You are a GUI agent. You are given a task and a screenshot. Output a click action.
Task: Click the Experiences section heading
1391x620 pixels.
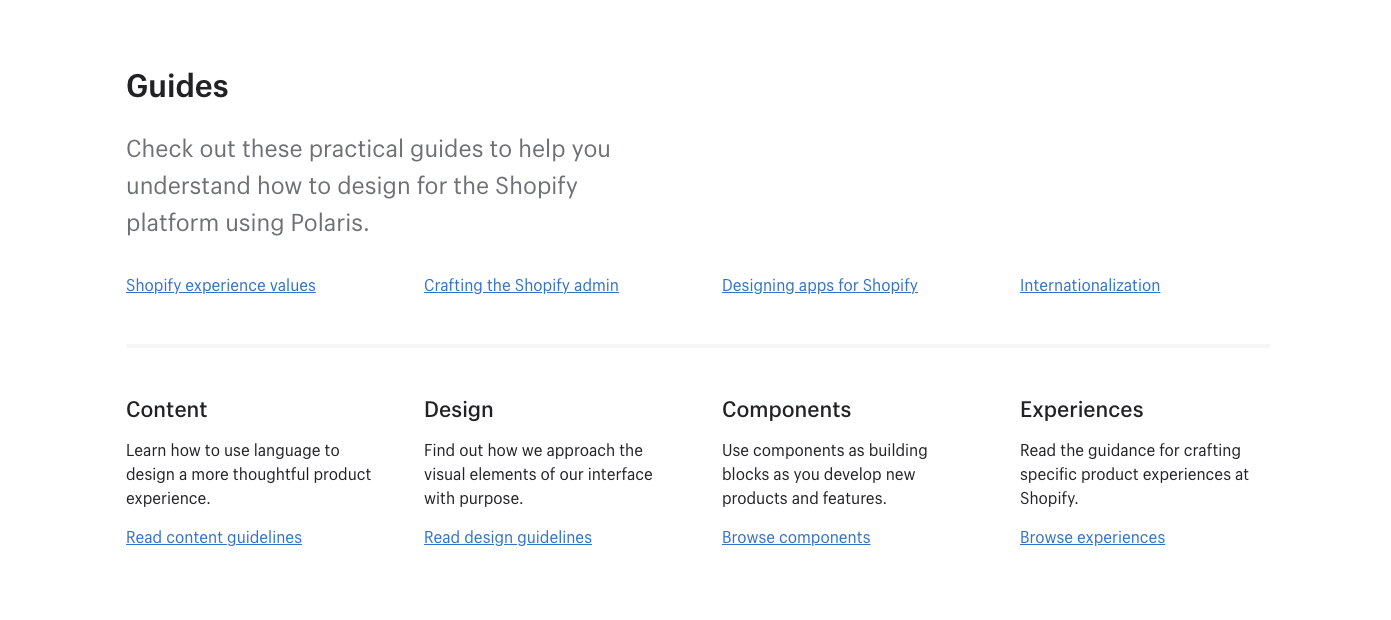(x=1081, y=409)
